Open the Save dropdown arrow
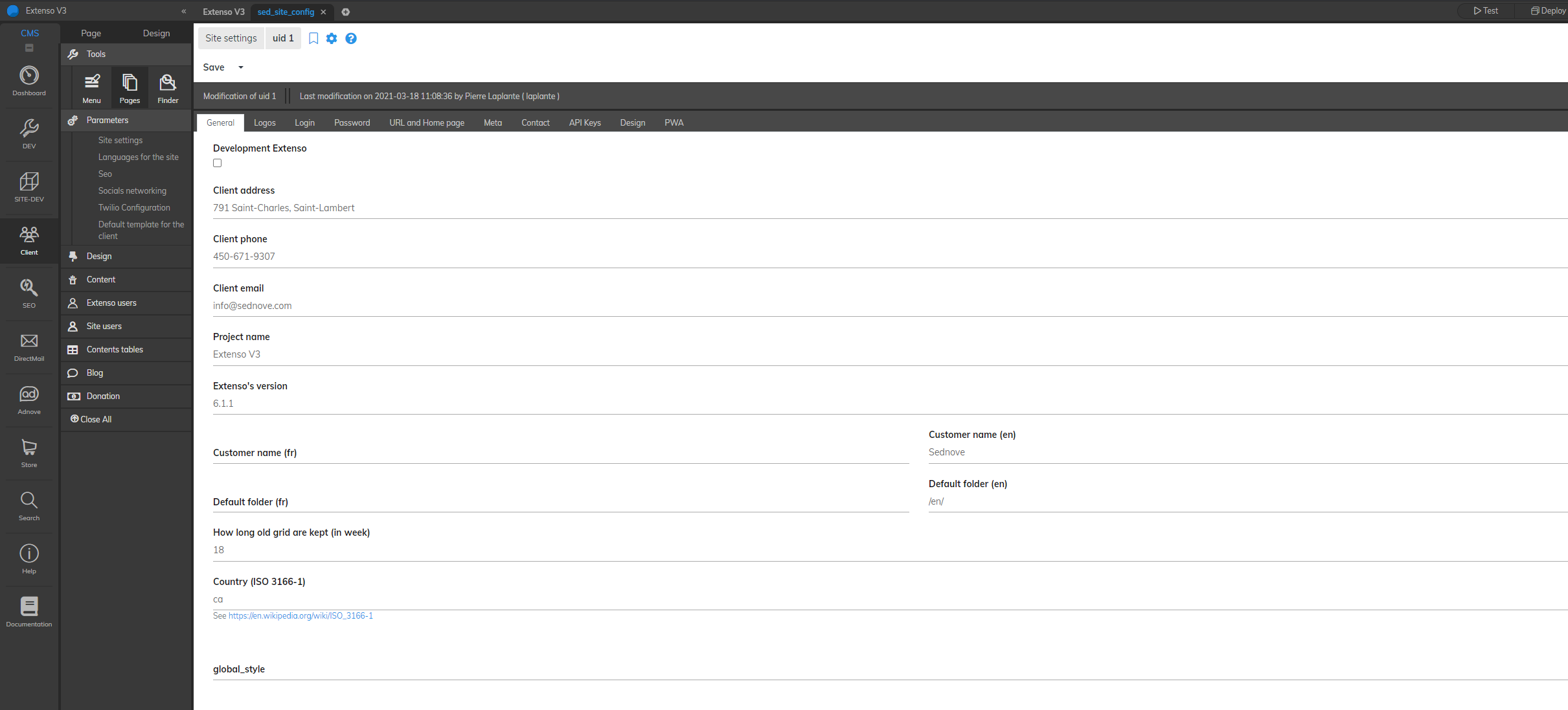 241,68
